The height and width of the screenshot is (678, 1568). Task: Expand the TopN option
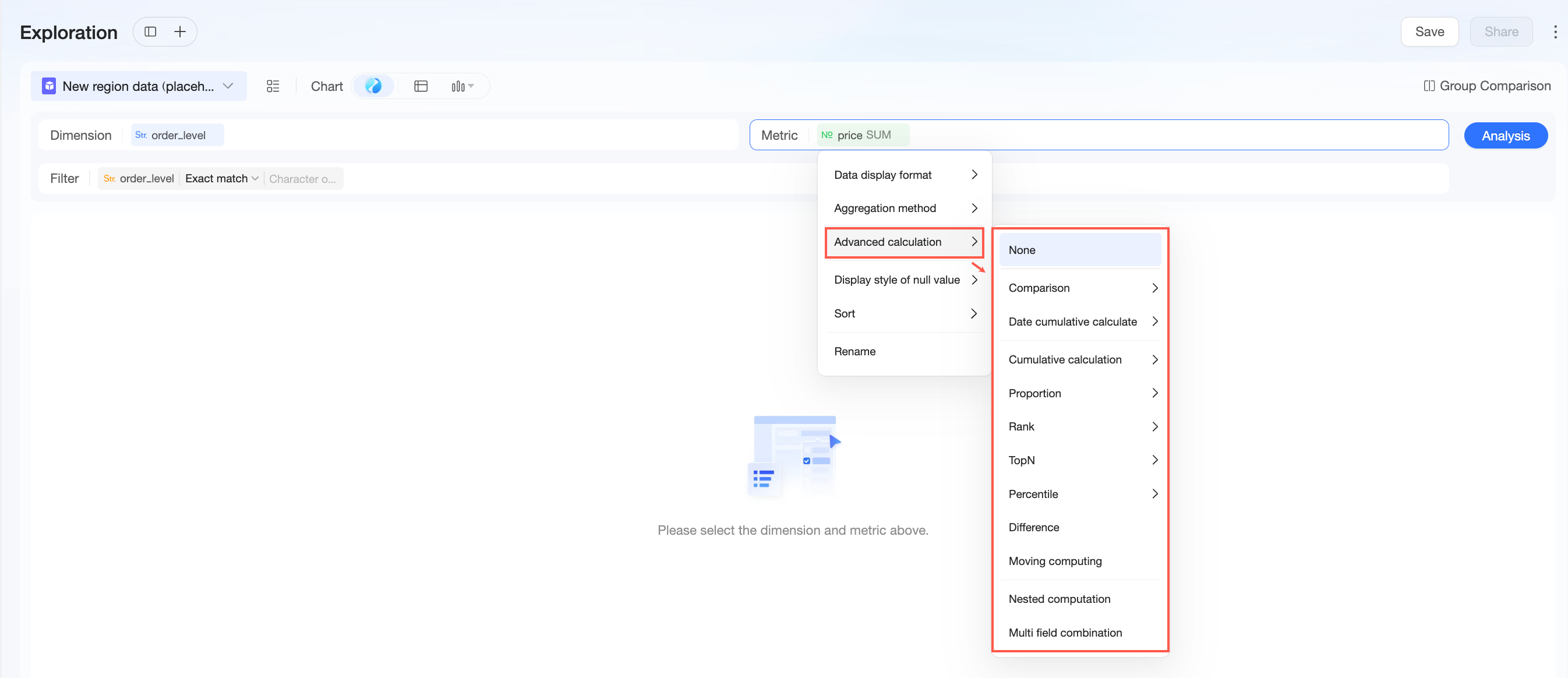(1080, 460)
